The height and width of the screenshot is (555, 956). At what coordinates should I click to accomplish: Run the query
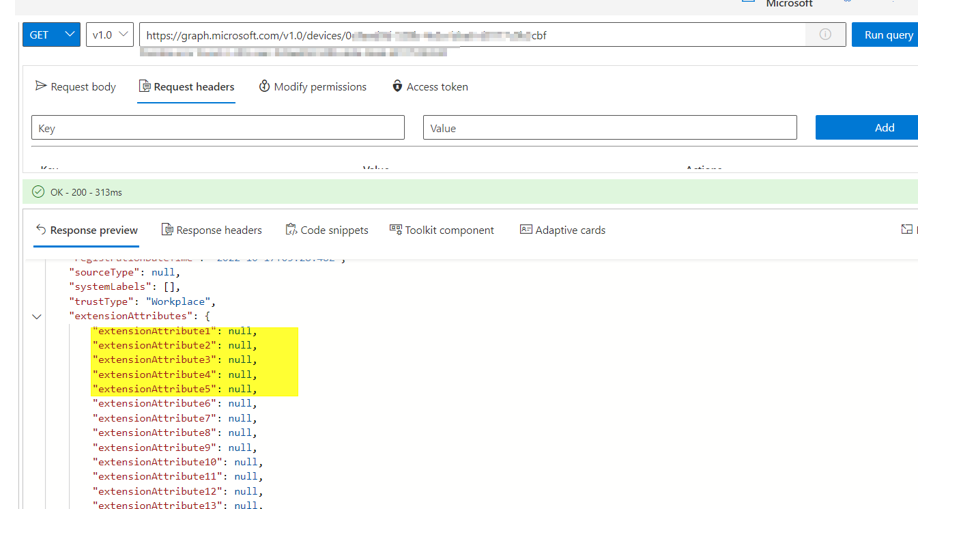[885, 35]
